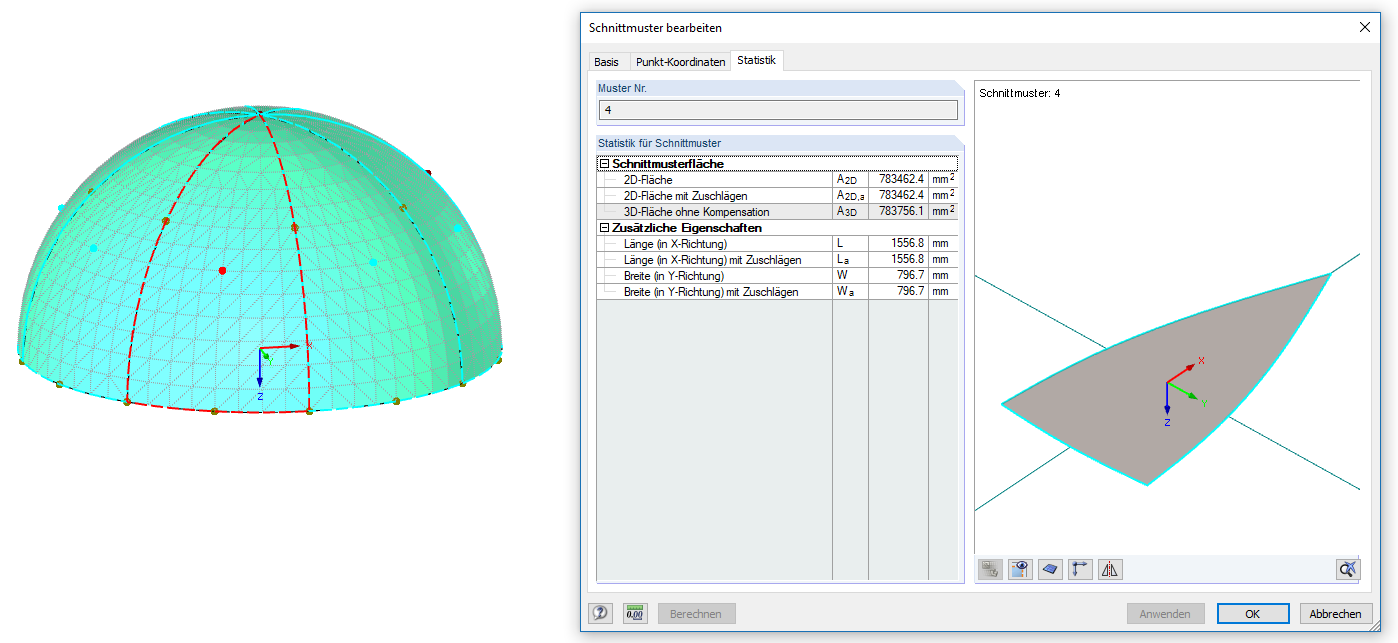The image size is (1398, 643).
Task: Click the W symbol cell
Action: [850, 275]
